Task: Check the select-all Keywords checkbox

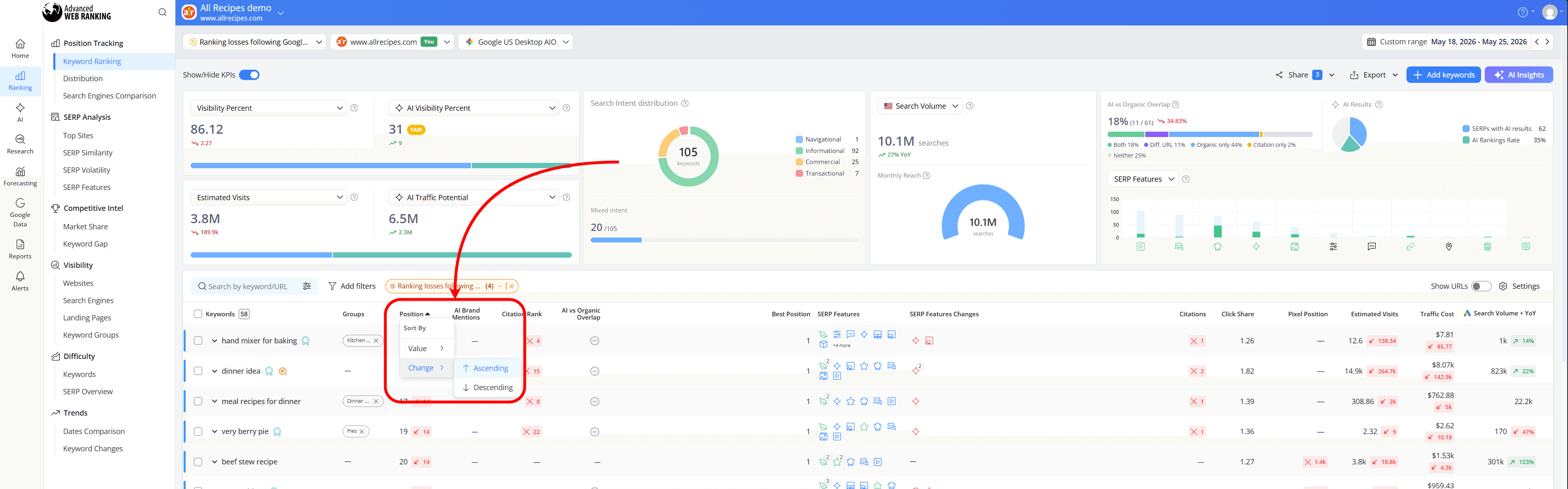Action: point(198,314)
